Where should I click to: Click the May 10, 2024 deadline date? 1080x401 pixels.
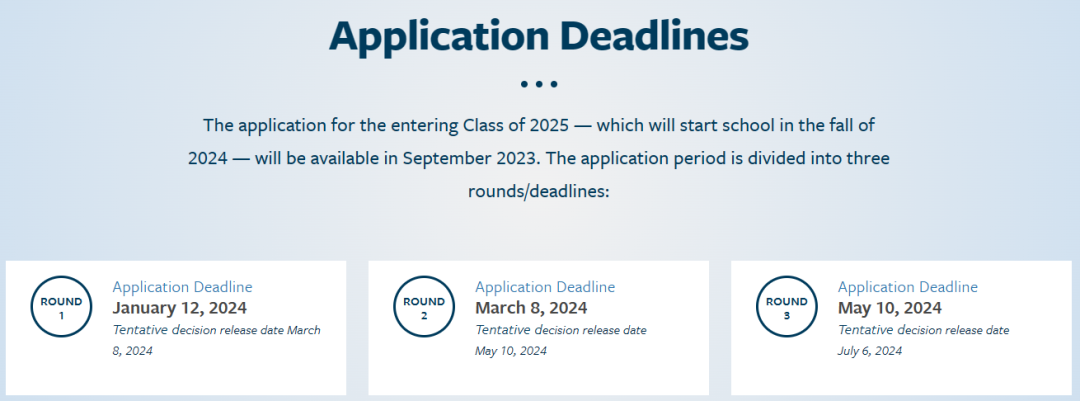point(890,307)
